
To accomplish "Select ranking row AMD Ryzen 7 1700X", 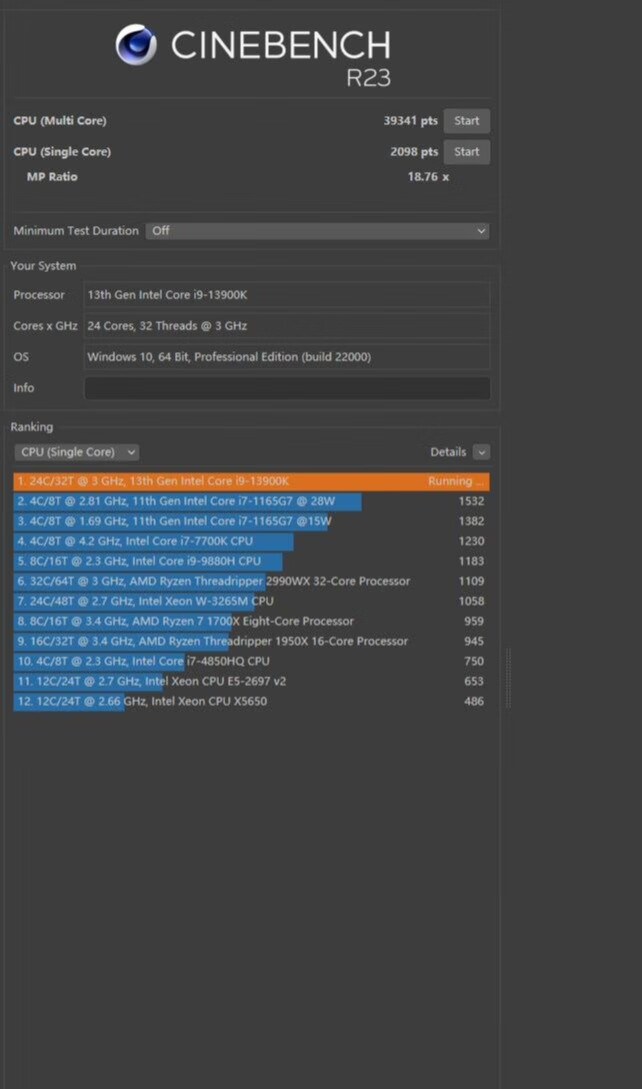I will (252, 622).
